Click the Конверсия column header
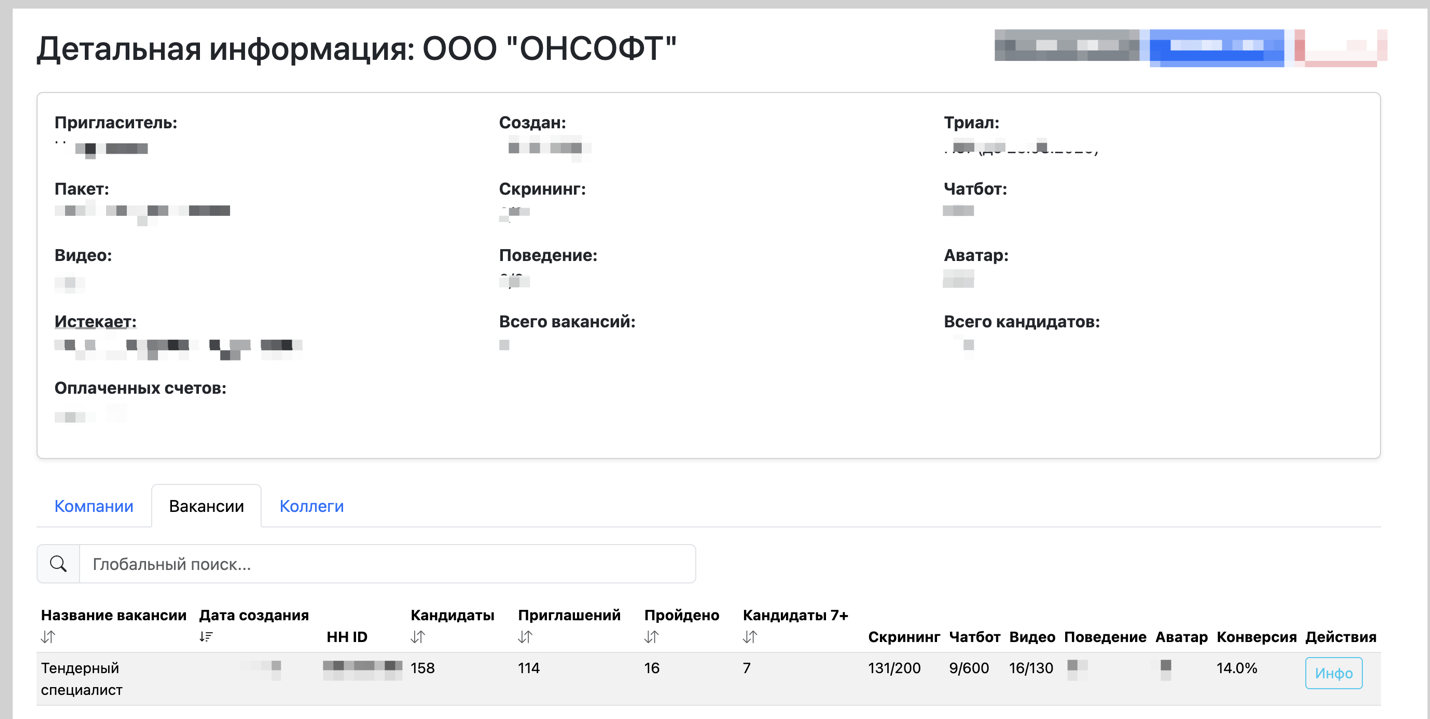Screen dimensions: 1430x719 (x=1256, y=637)
